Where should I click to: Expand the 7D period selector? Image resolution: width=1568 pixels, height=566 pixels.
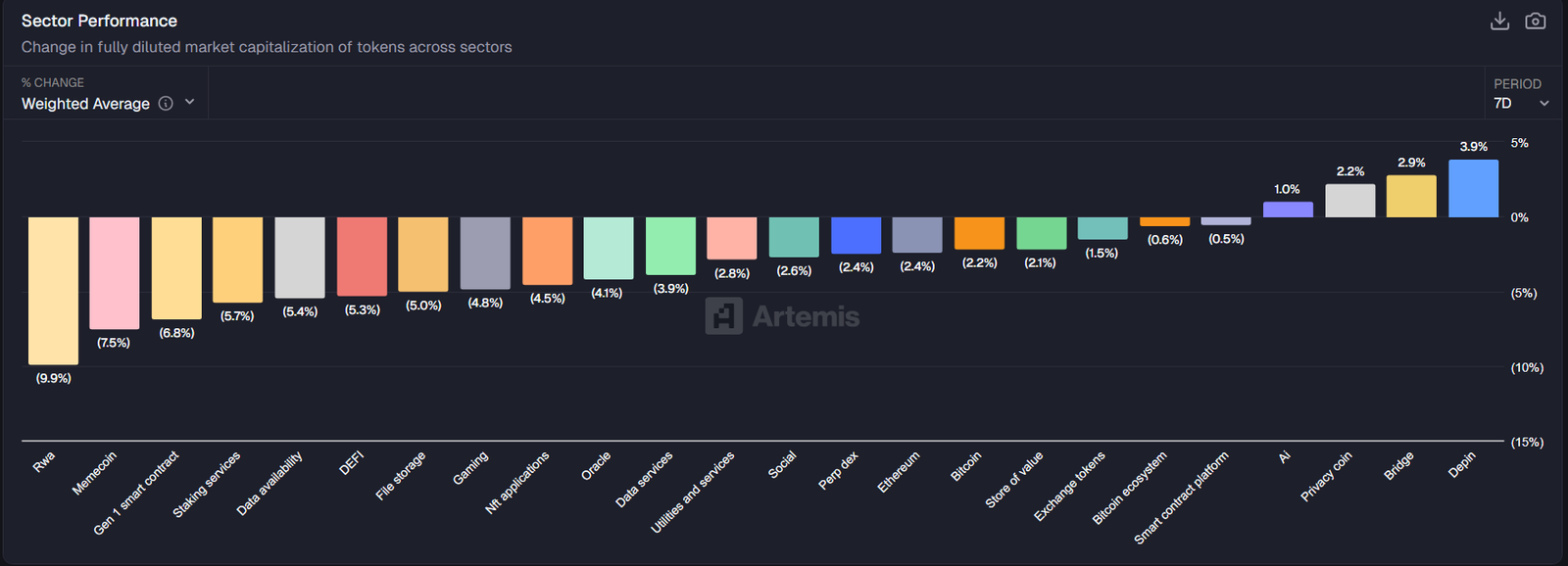(1521, 103)
